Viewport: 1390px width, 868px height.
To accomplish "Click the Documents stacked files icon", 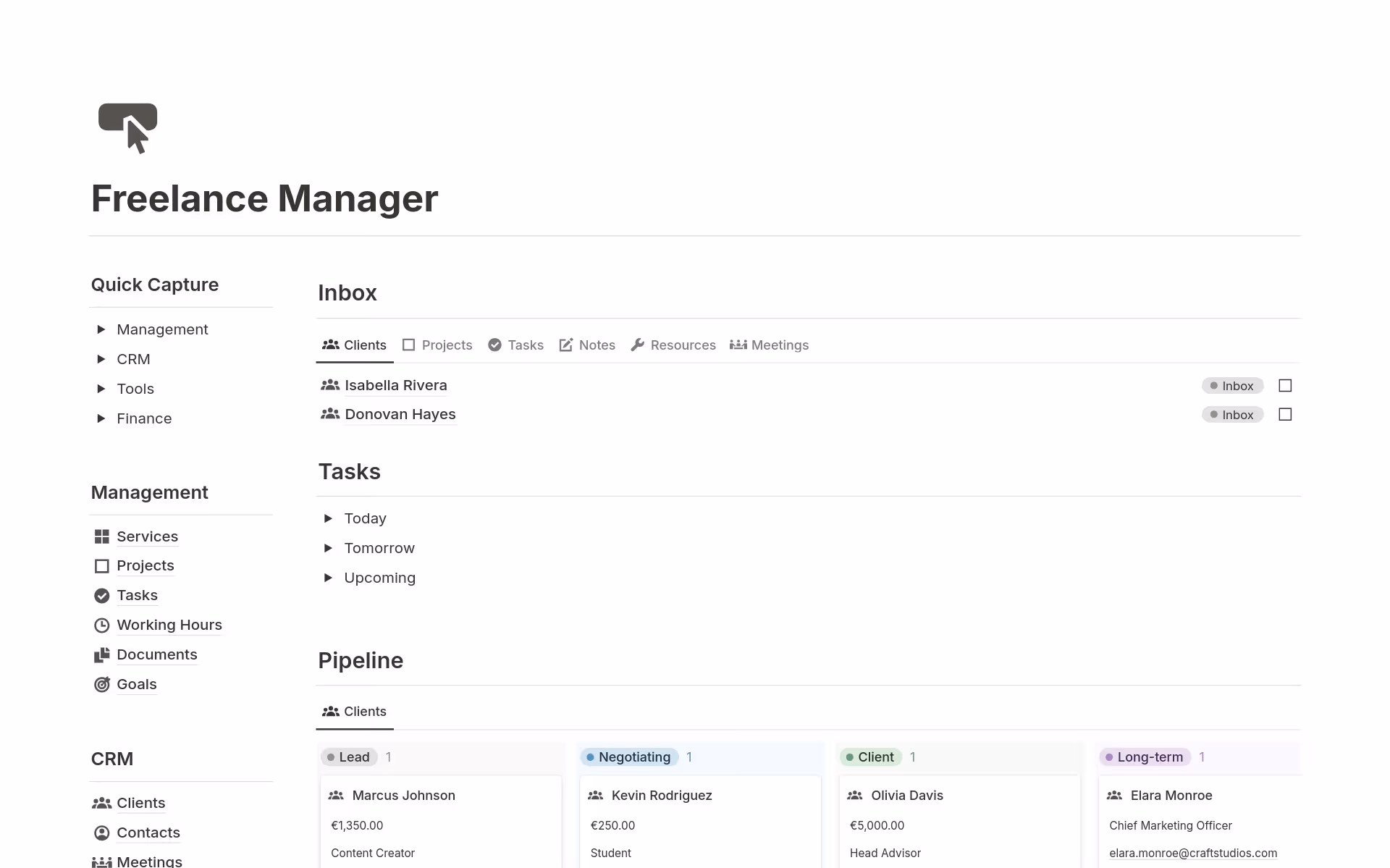I will click(101, 654).
